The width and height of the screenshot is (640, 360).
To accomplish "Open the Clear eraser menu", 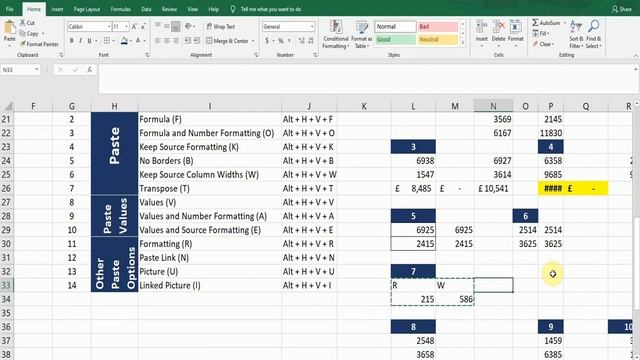I will click(x=543, y=44).
